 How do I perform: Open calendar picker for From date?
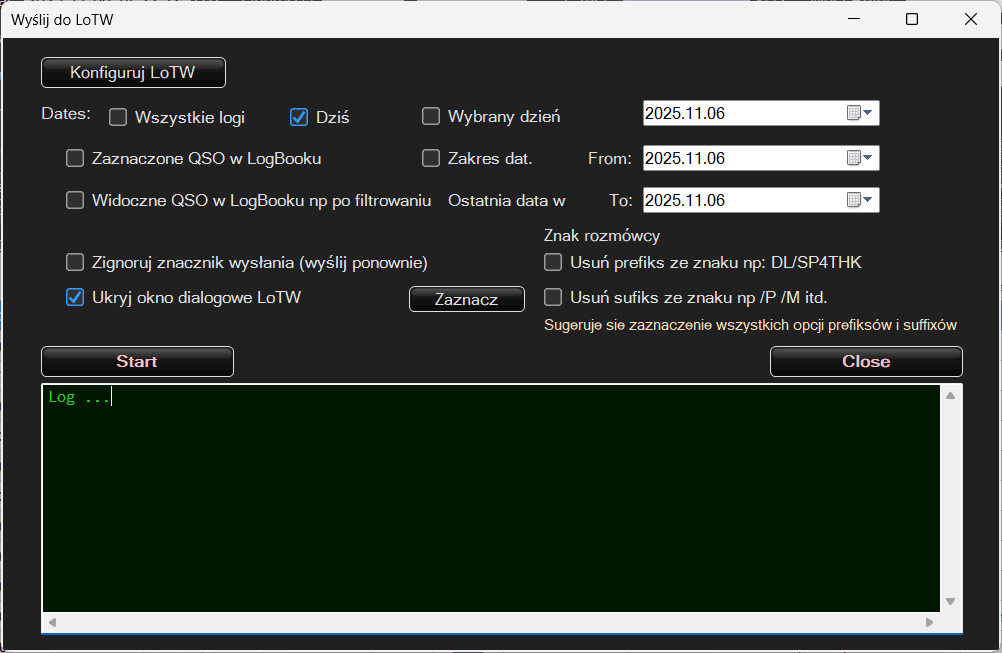pos(859,158)
